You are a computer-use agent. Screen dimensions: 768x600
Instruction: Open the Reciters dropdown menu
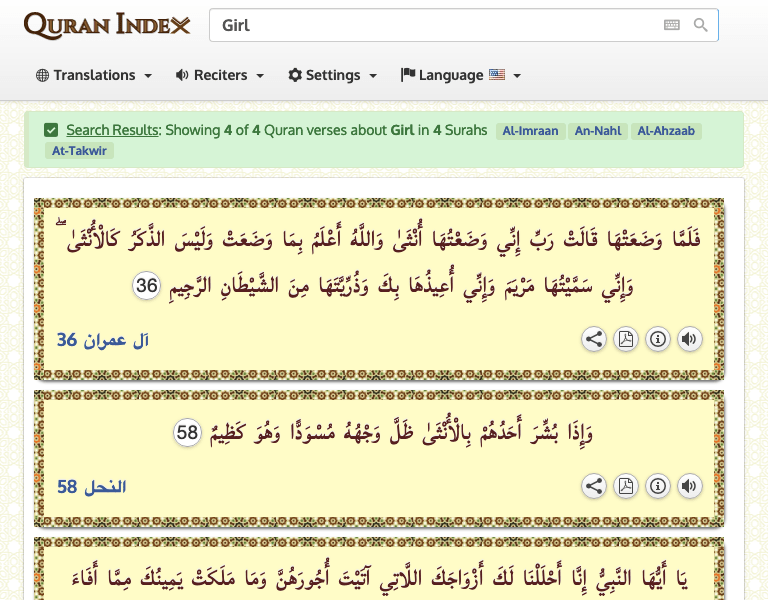pos(220,75)
